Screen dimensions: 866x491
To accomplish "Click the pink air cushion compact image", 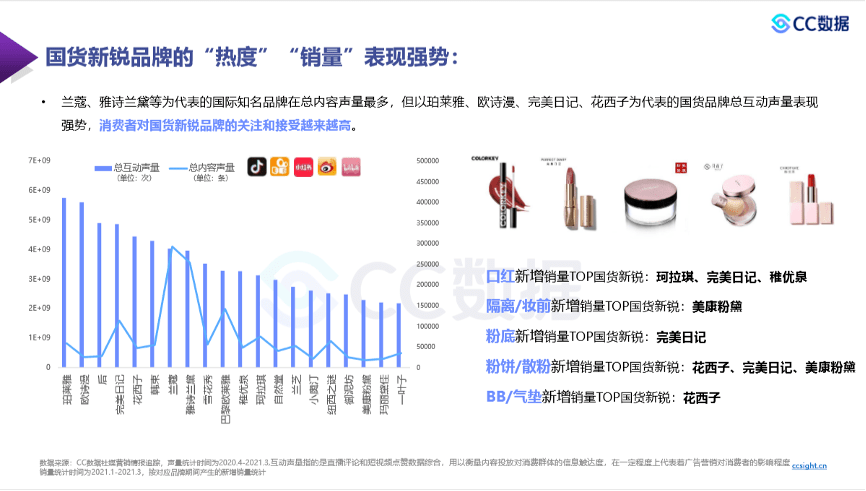I will pos(733,199).
